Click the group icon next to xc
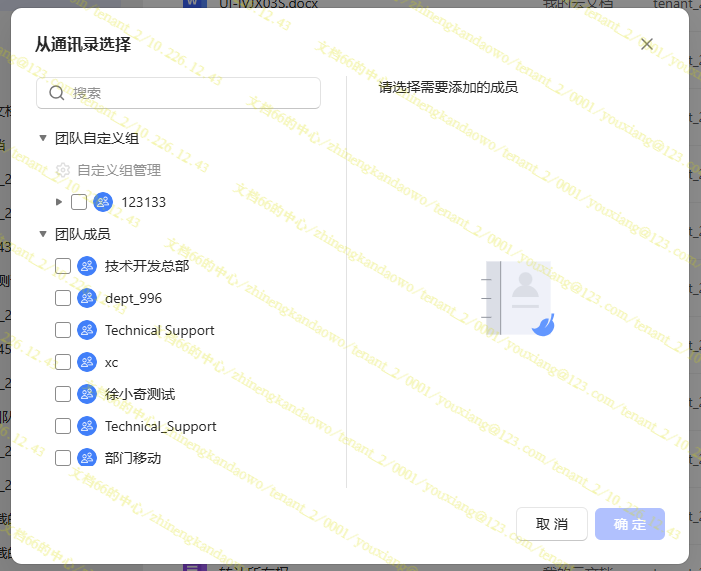This screenshot has width=701, height=571. 87,362
